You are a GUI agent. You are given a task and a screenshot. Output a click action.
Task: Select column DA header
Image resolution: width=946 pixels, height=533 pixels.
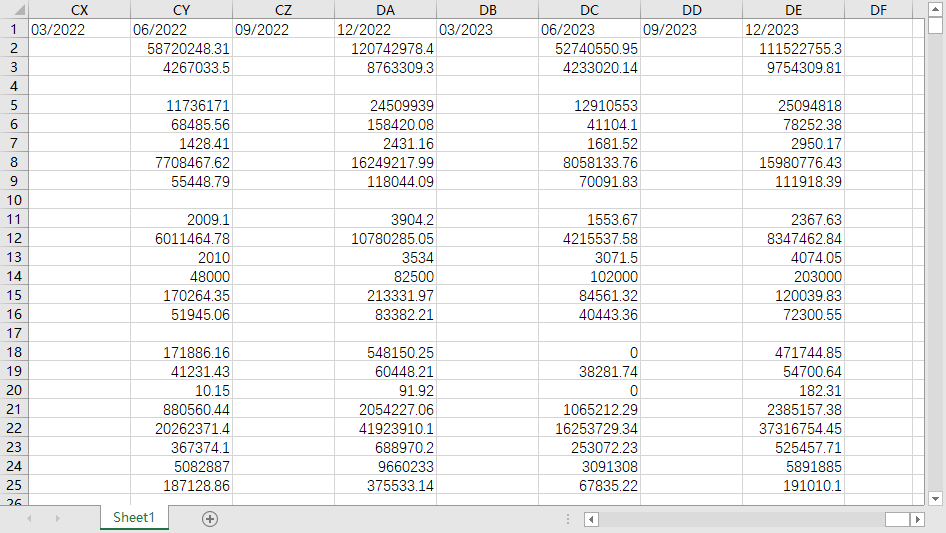(x=386, y=10)
